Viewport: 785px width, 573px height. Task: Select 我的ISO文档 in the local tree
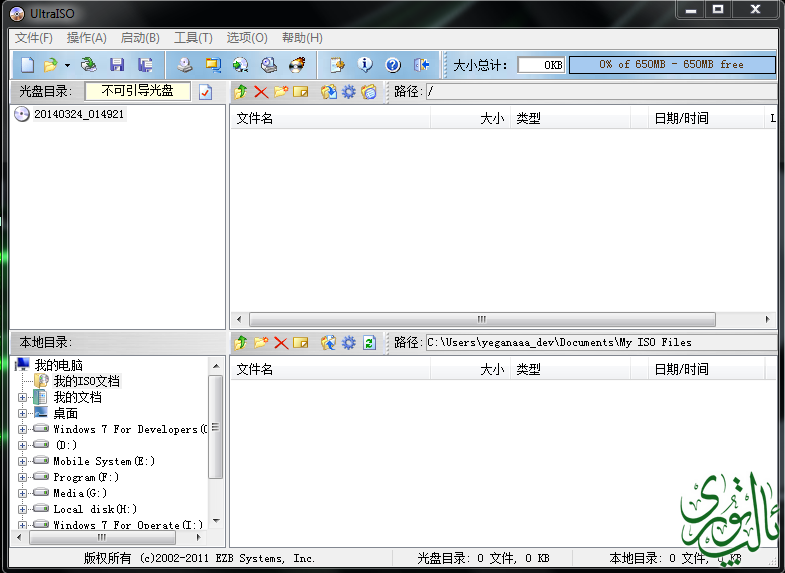point(87,381)
